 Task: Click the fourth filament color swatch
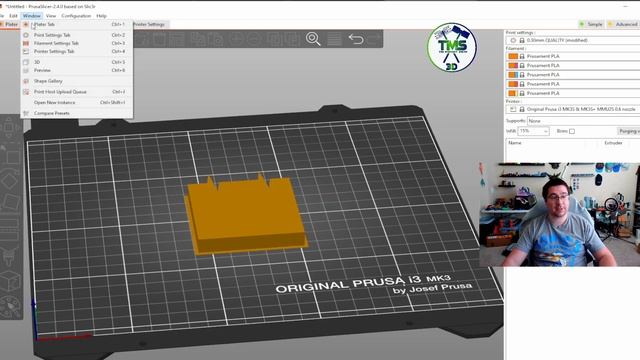(513, 84)
